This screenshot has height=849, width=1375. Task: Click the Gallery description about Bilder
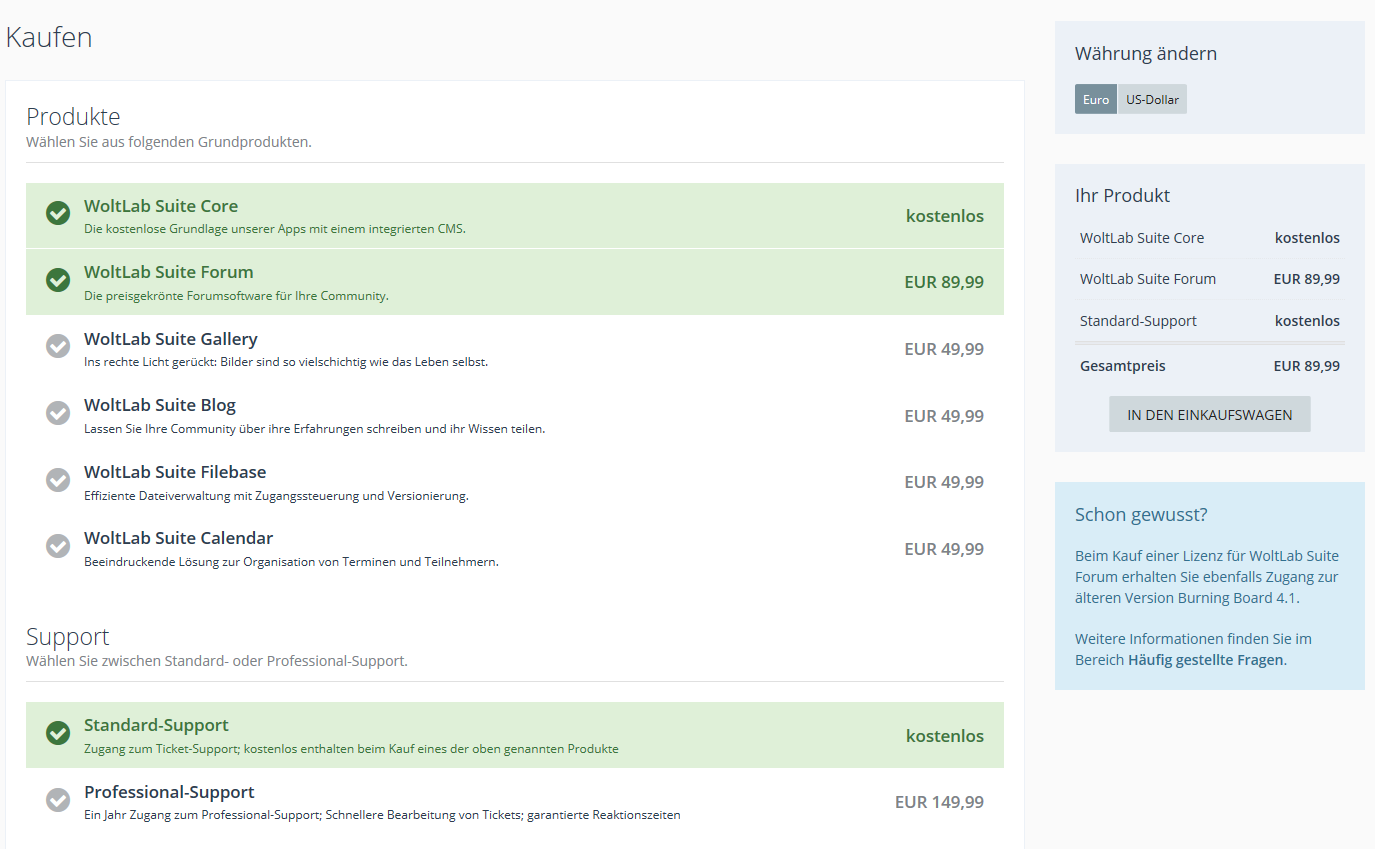[286, 362]
